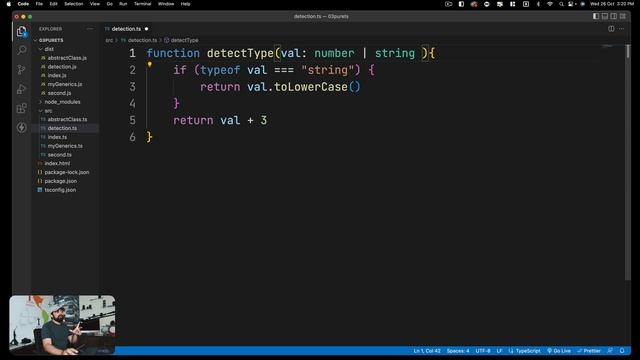Split the editor to the right
Viewport: 640px width, 360px height.
(x=611, y=29)
